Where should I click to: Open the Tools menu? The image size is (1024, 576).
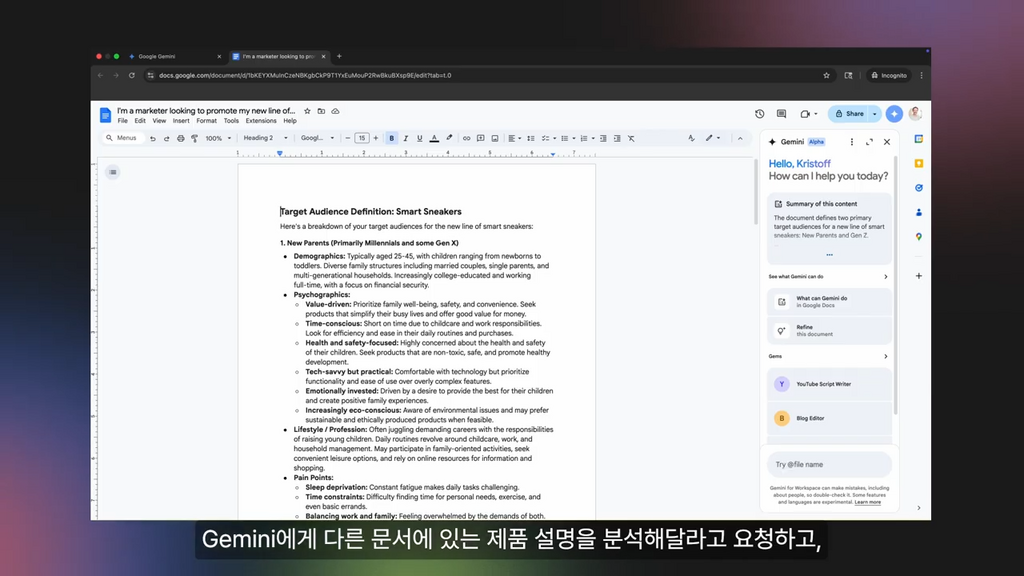(231, 121)
